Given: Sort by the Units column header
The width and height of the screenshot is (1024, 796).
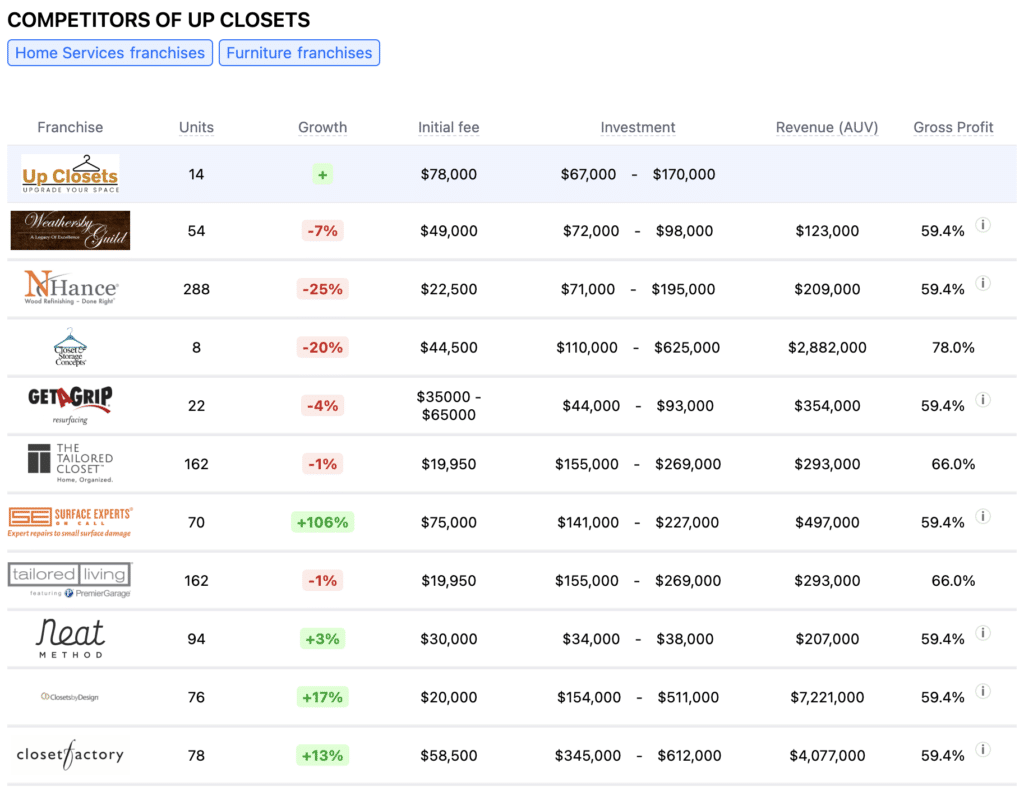Looking at the screenshot, I should coord(196,127).
